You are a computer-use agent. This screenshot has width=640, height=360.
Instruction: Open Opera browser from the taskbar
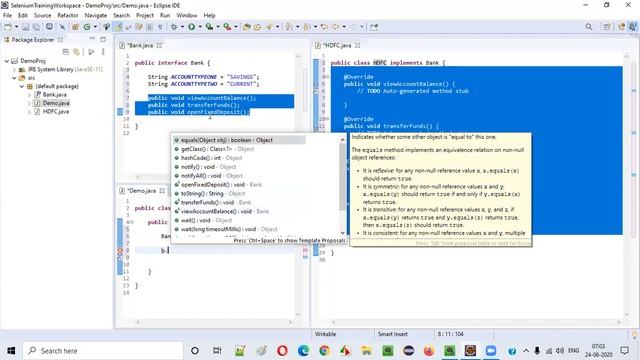tap(282, 351)
